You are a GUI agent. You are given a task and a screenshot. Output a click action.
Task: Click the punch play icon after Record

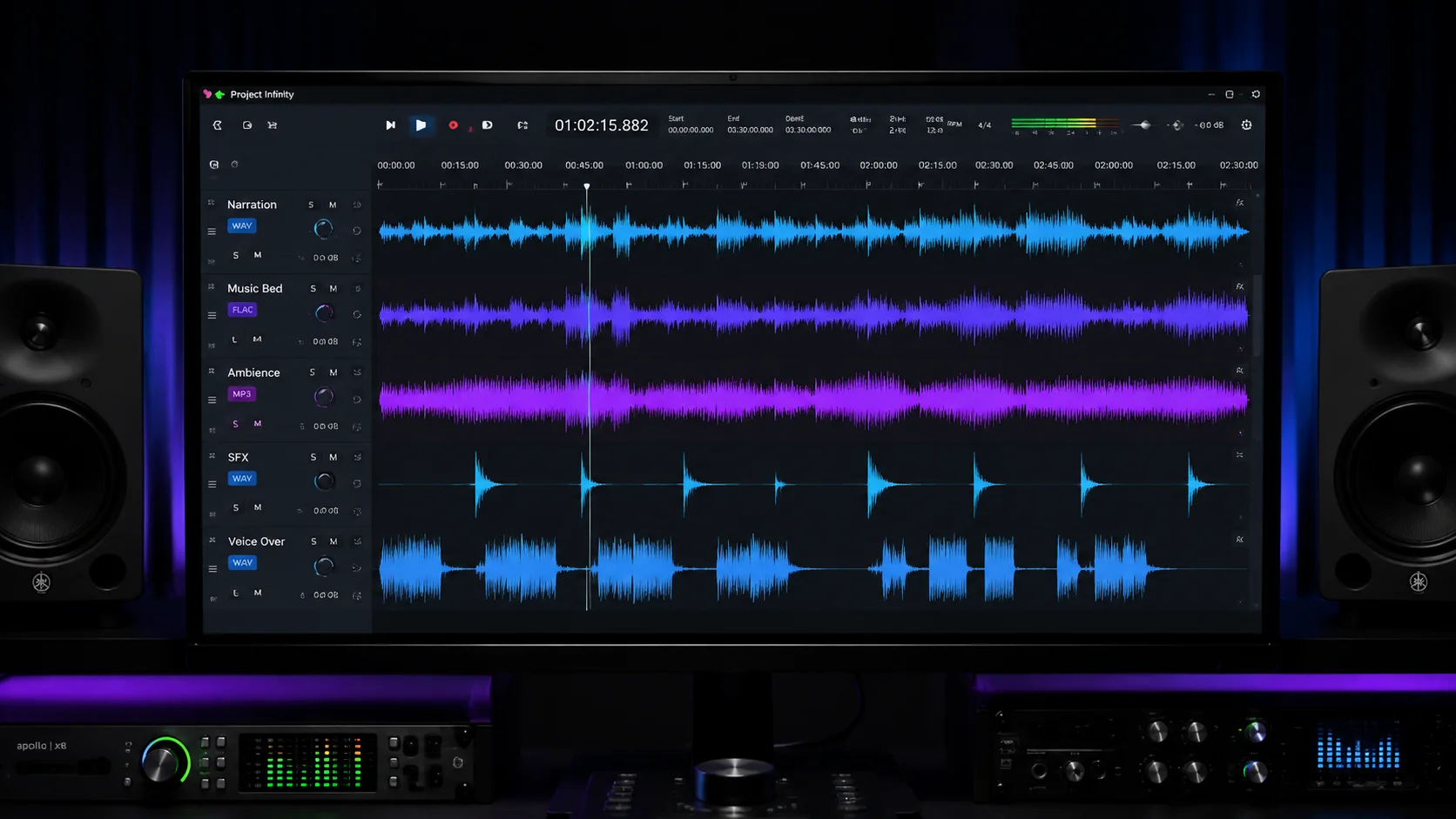(488, 125)
